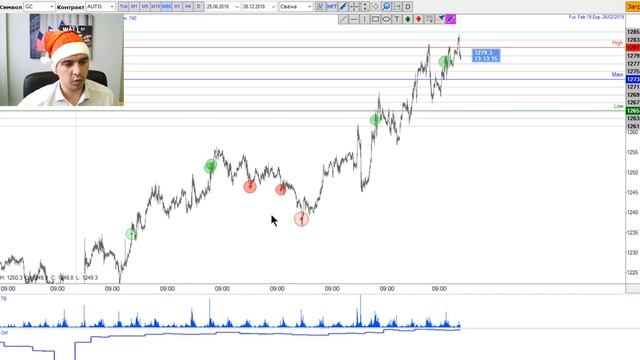Switch chart to H4 timeframe
This screenshot has height=360, width=640.
click(187, 7)
